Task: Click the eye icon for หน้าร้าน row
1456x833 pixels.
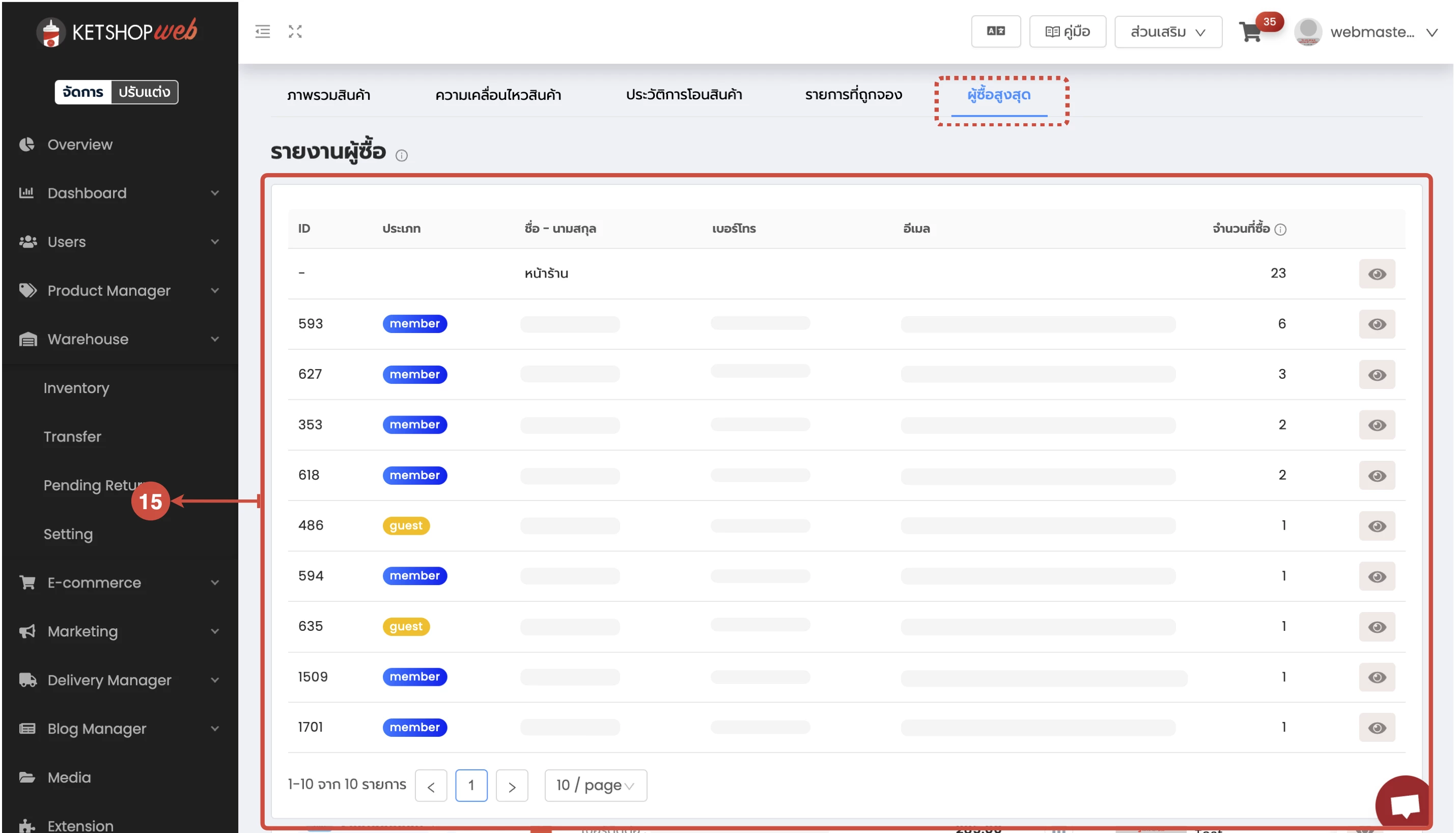Action: [1377, 274]
